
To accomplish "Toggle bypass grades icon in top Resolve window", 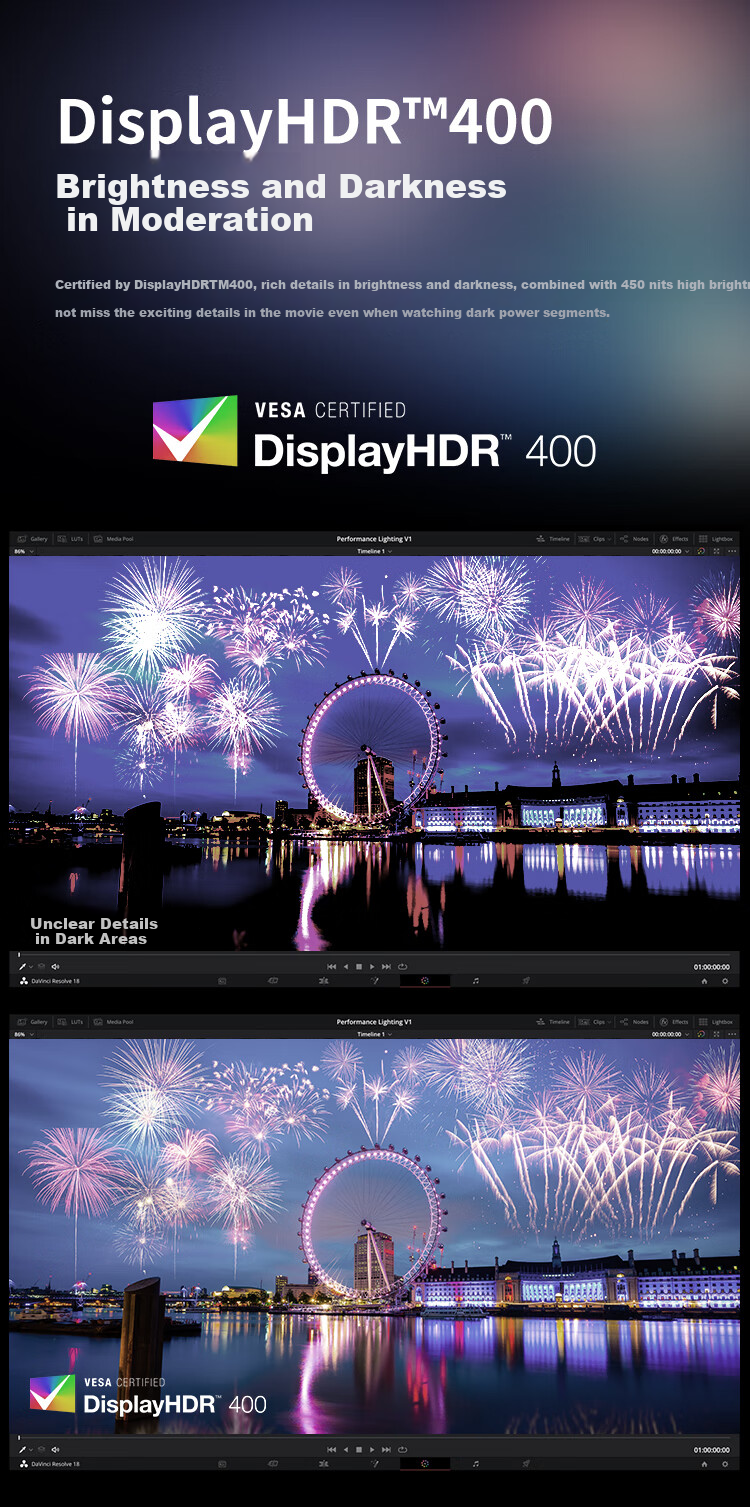I will tap(701, 551).
